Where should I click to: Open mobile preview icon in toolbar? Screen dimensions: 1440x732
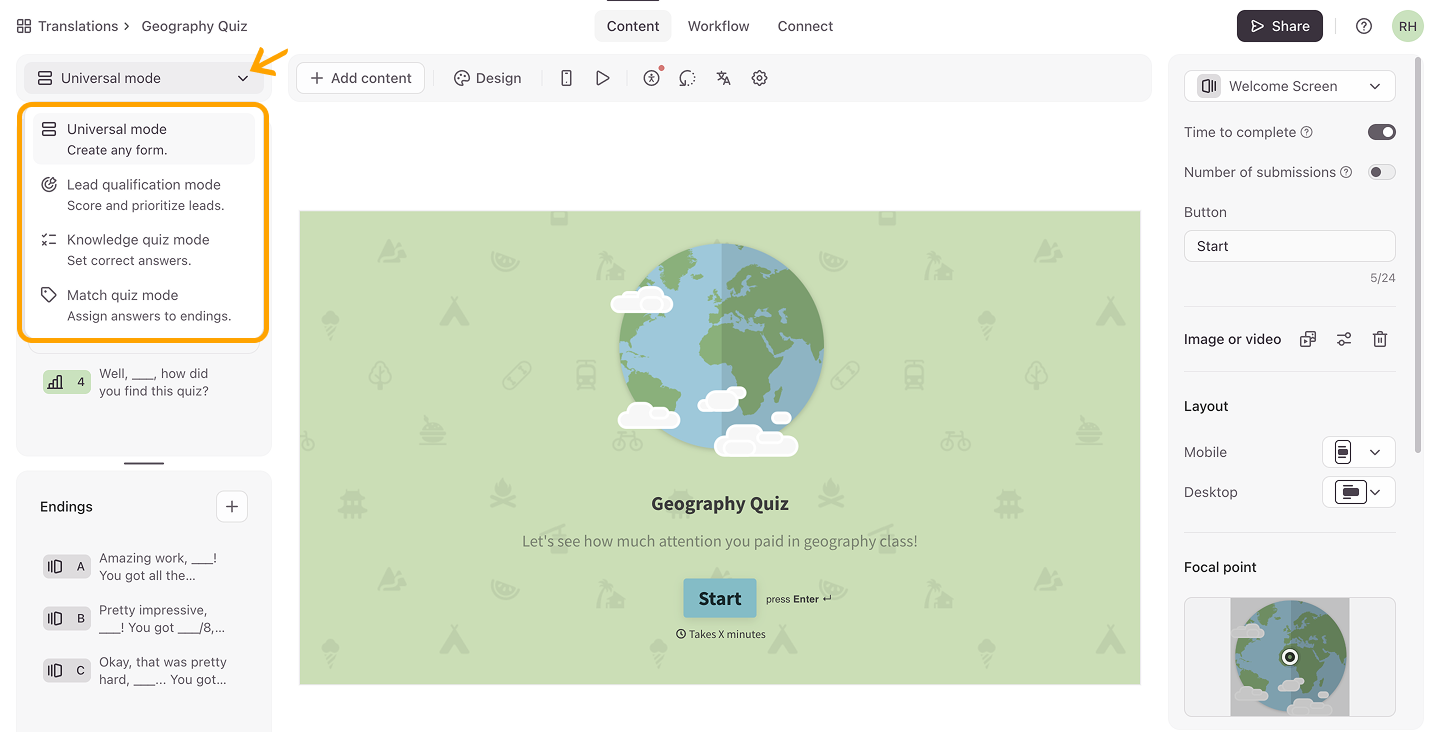coord(566,78)
